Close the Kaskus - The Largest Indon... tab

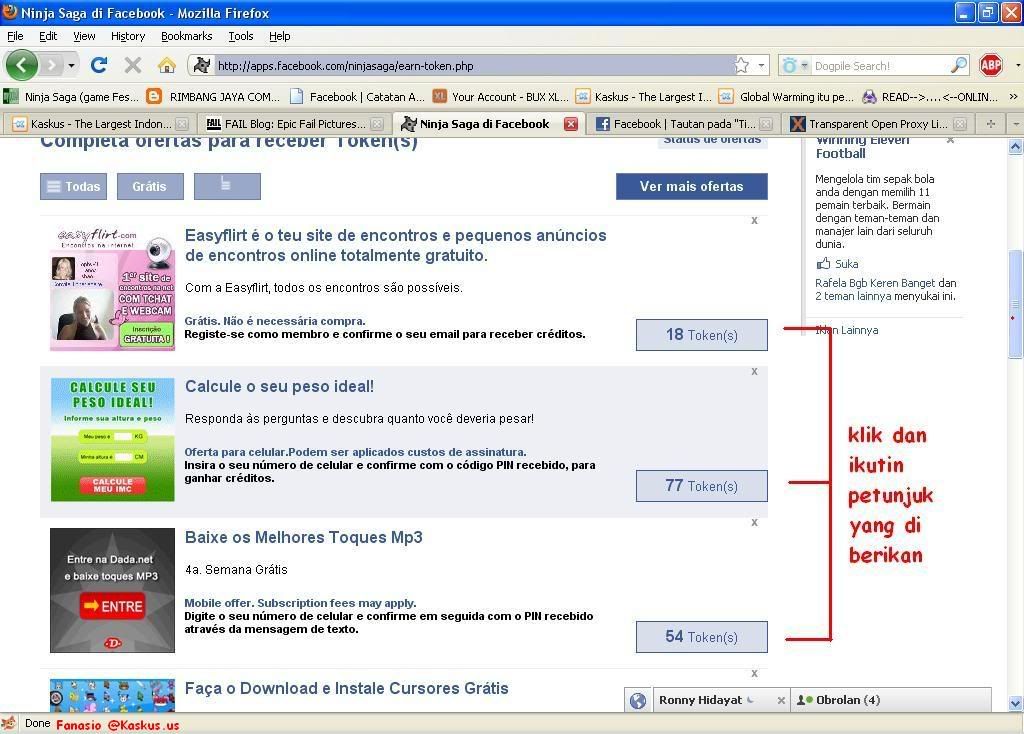[182, 124]
